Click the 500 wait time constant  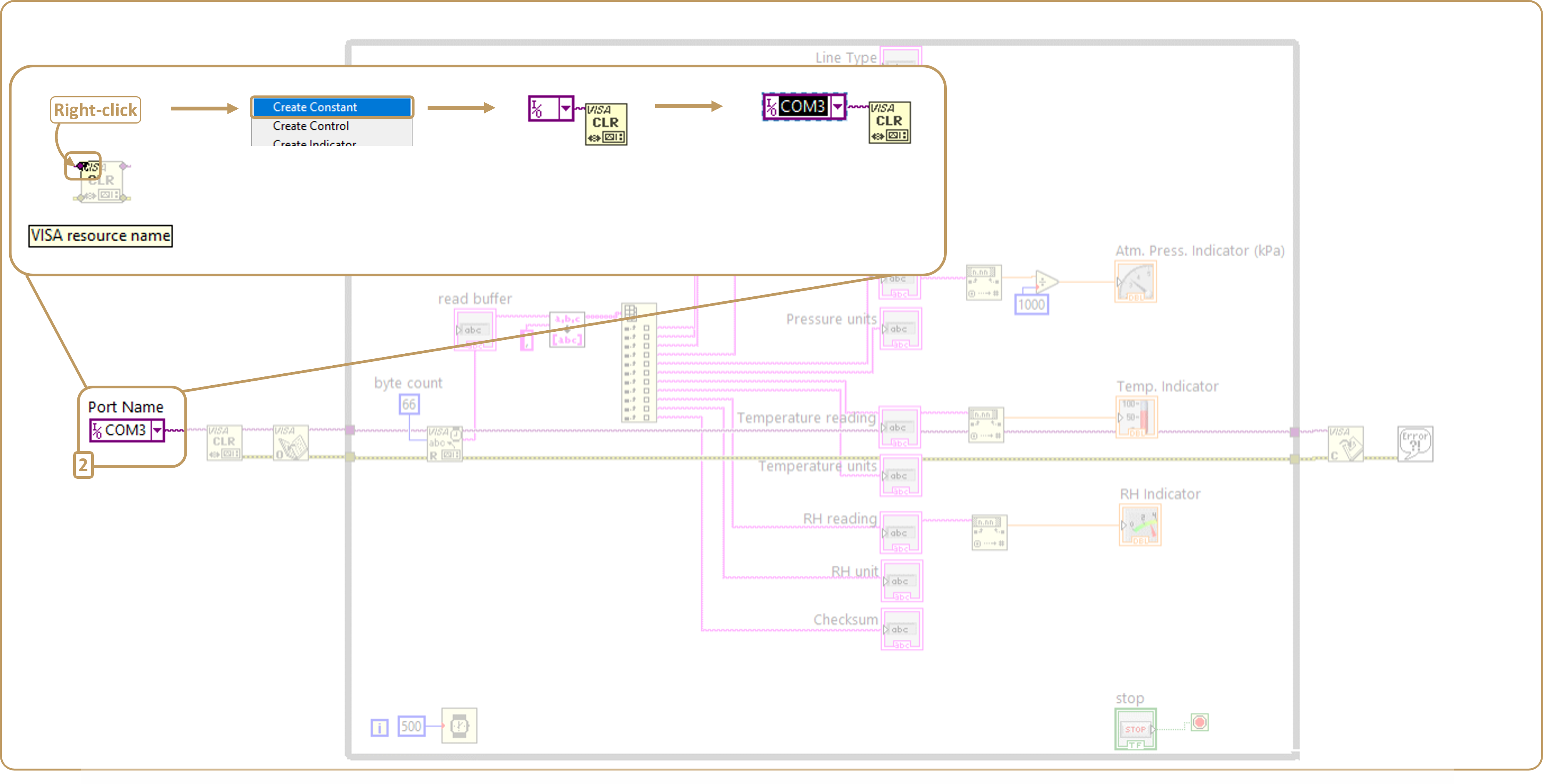[411, 727]
